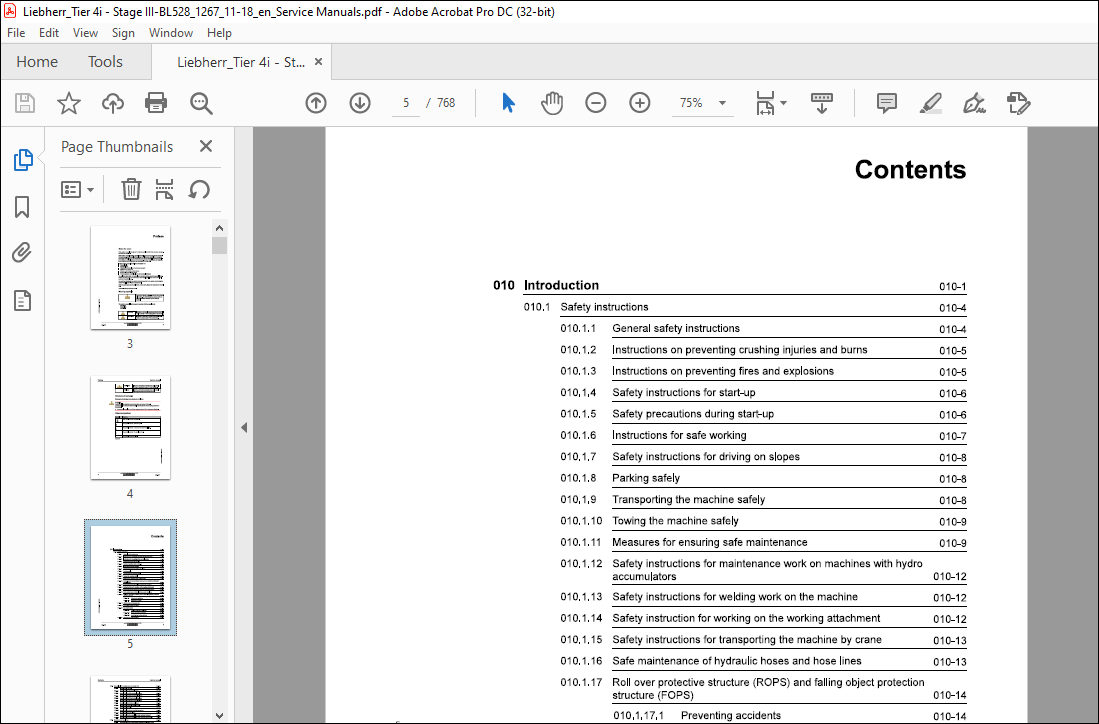1099x724 pixels.
Task: Show Page Thumbnails panel icon
Action: pyautogui.click(x=22, y=160)
